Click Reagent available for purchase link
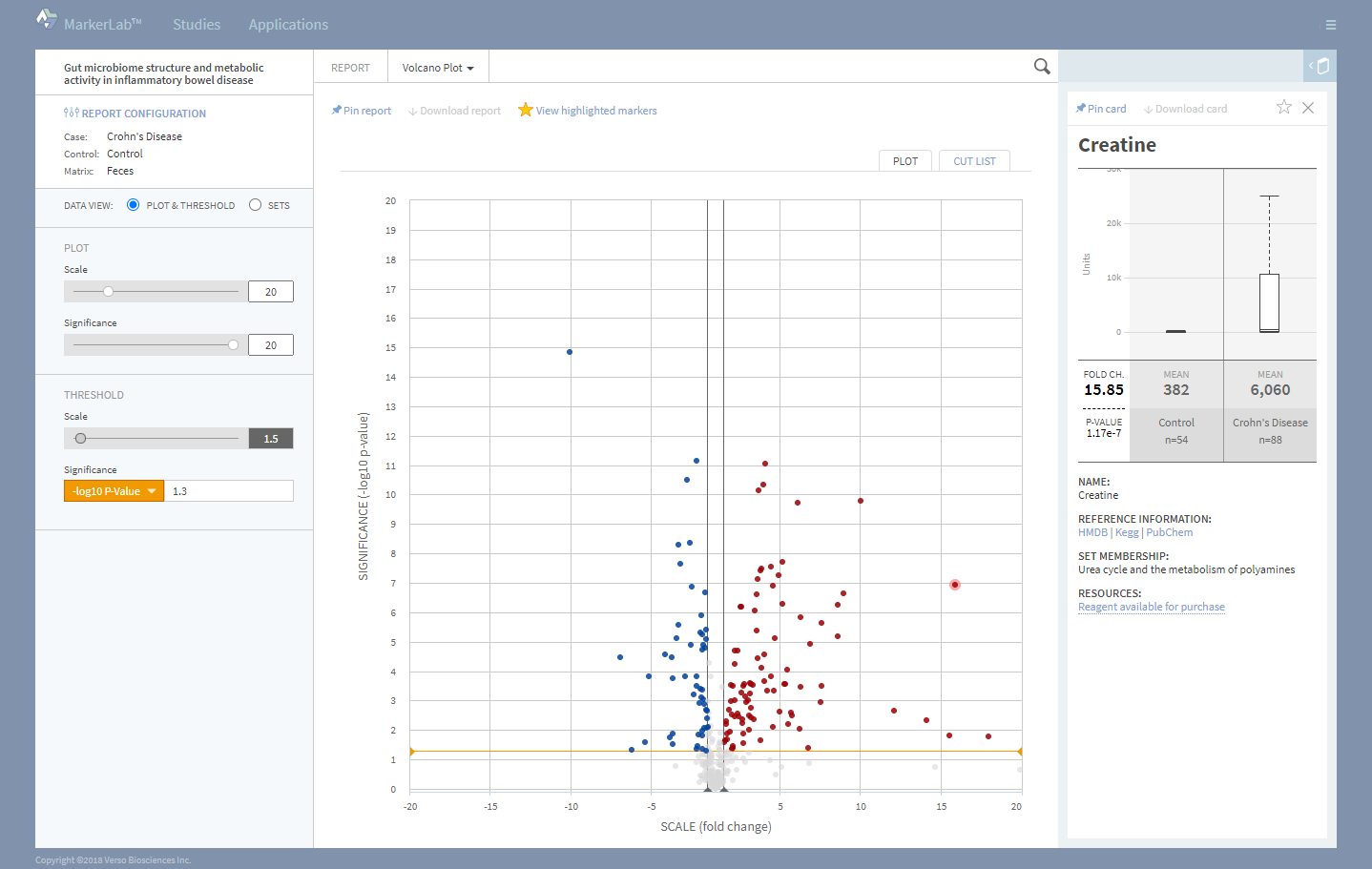The image size is (1372, 869). coord(1151,607)
